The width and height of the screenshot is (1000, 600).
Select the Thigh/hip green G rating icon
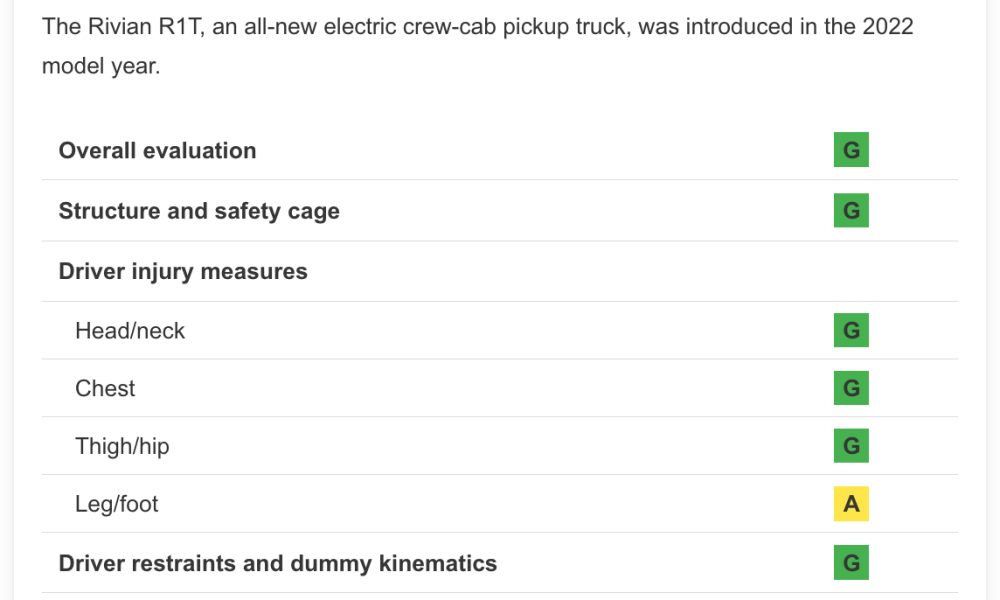(851, 445)
